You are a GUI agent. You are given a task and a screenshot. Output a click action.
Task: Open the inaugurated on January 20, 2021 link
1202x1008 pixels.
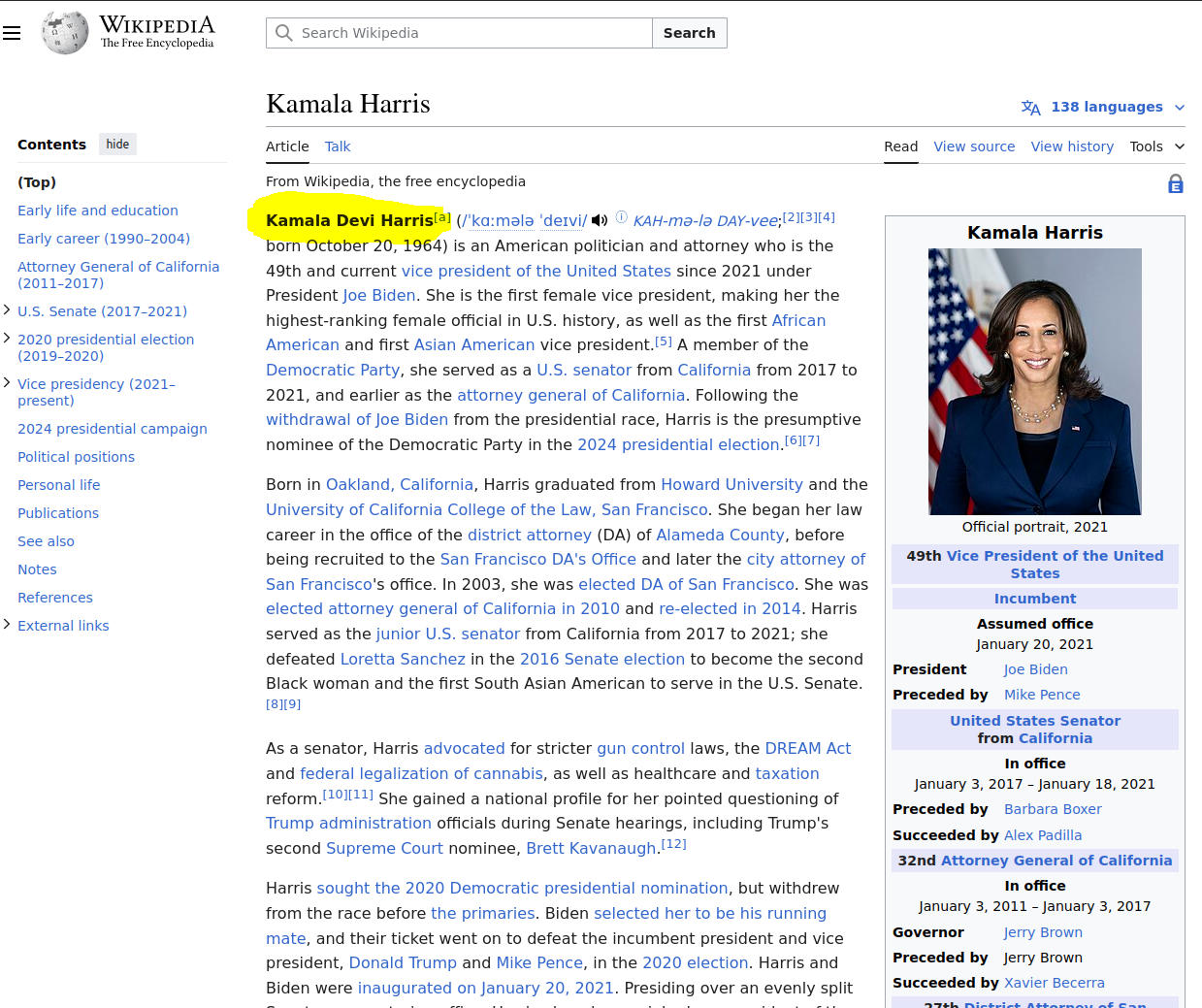[x=485, y=988]
